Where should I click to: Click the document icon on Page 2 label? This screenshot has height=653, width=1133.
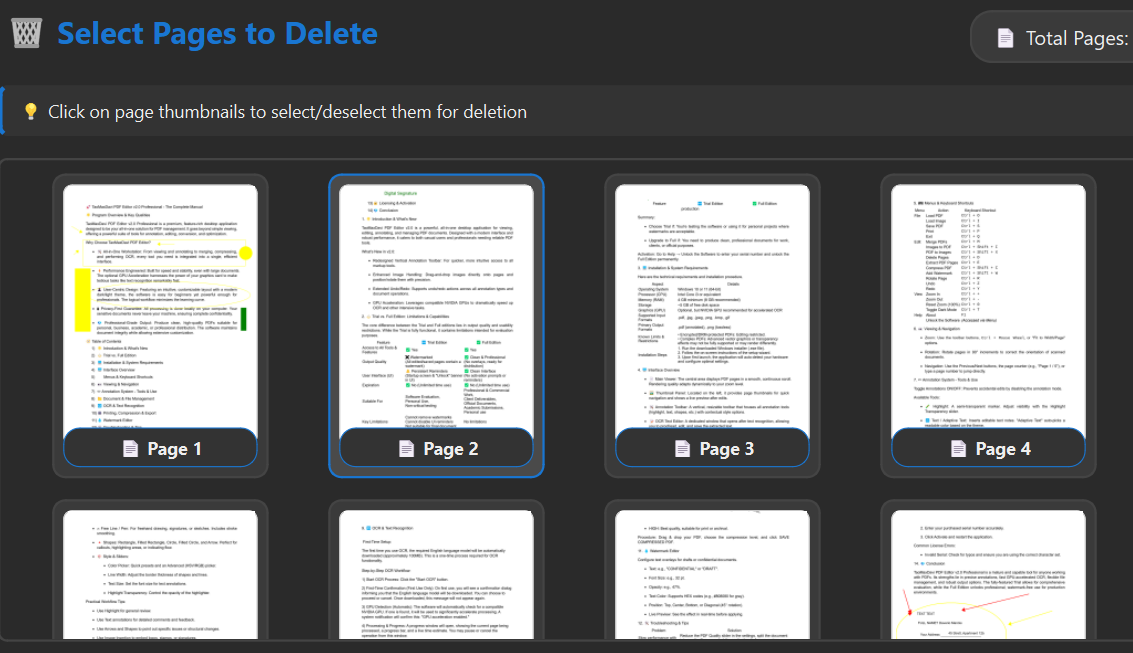406,449
